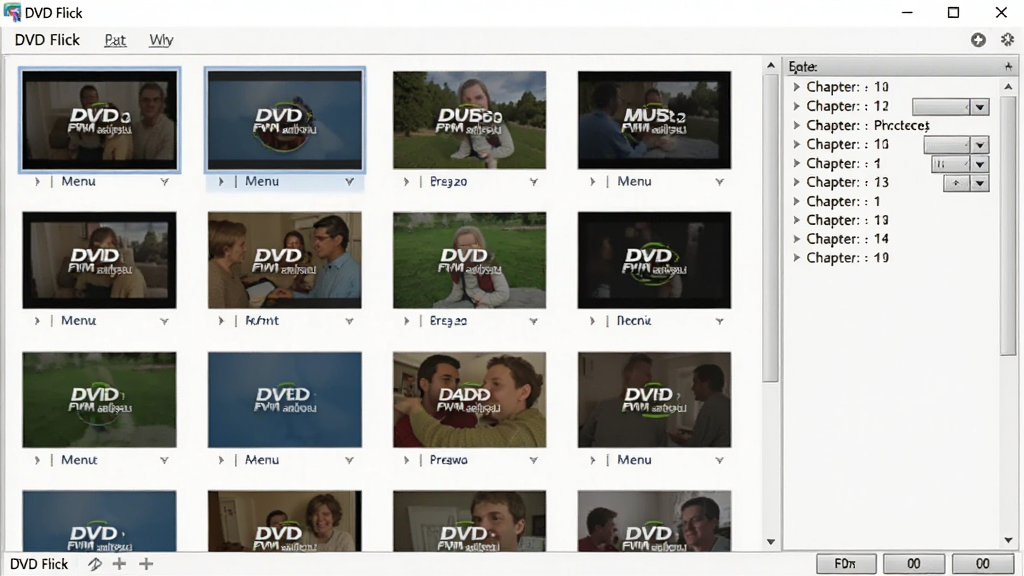The image size is (1024, 576).
Task: Open the combo box arrow on the Chapter: 12 row
Action: 980,107
